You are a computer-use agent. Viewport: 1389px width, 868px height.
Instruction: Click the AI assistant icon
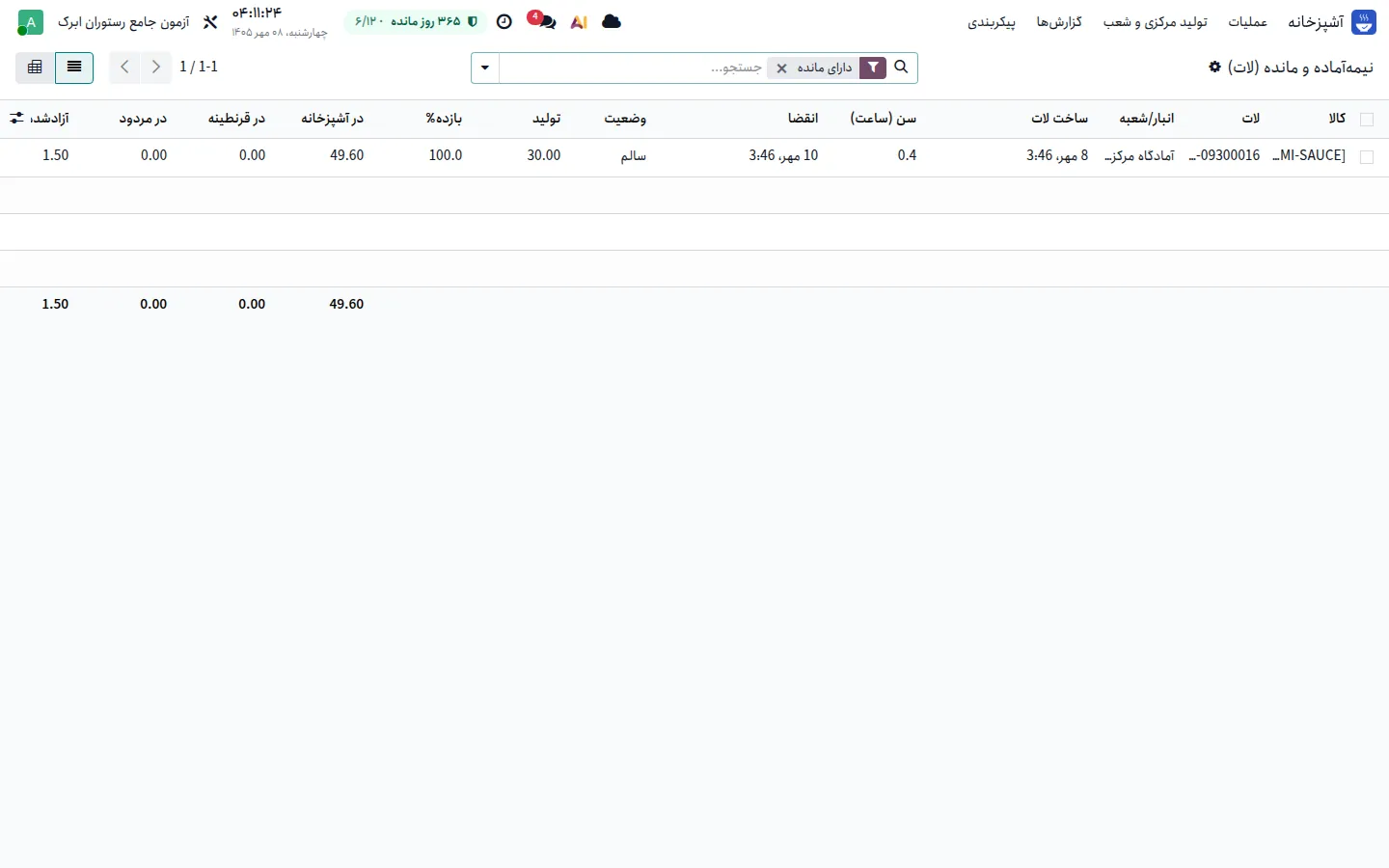pyautogui.click(x=579, y=22)
